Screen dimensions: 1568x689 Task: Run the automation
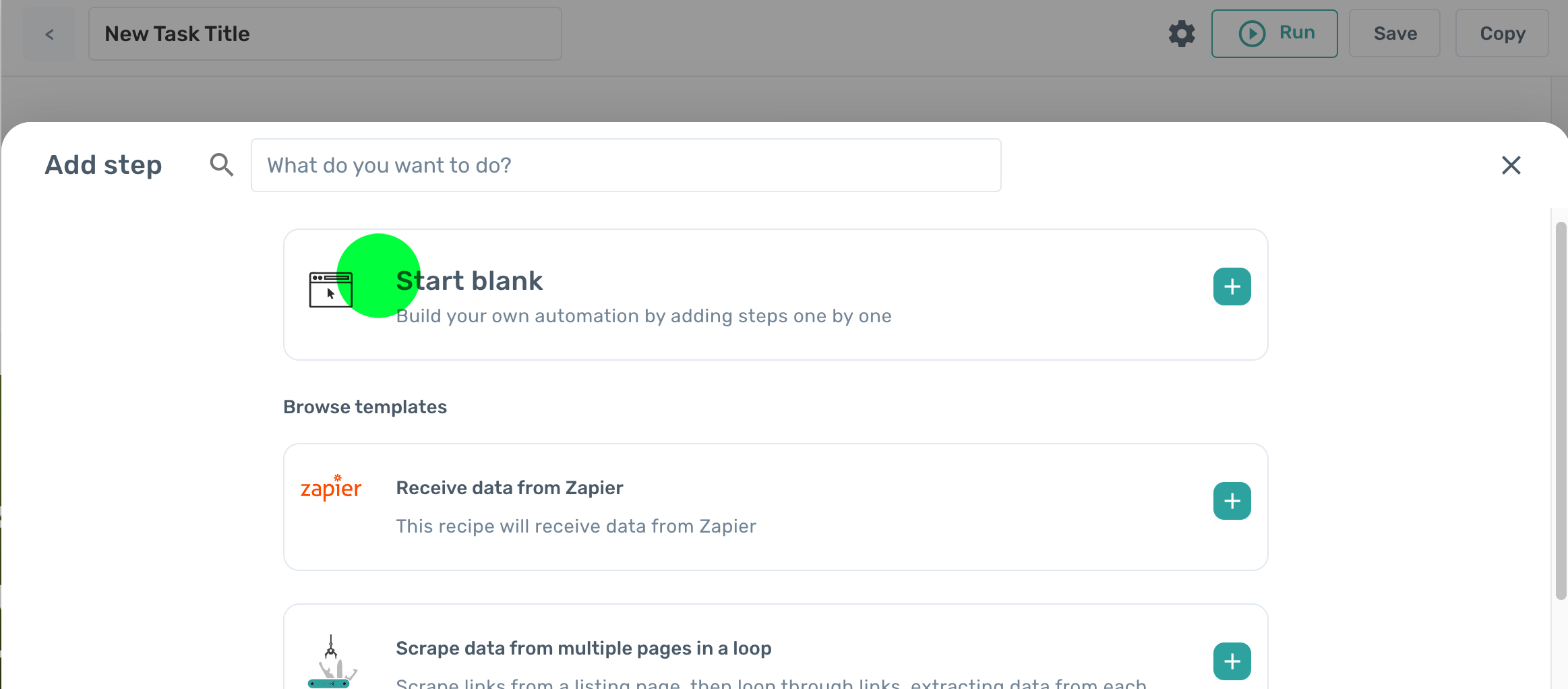click(x=1274, y=33)
